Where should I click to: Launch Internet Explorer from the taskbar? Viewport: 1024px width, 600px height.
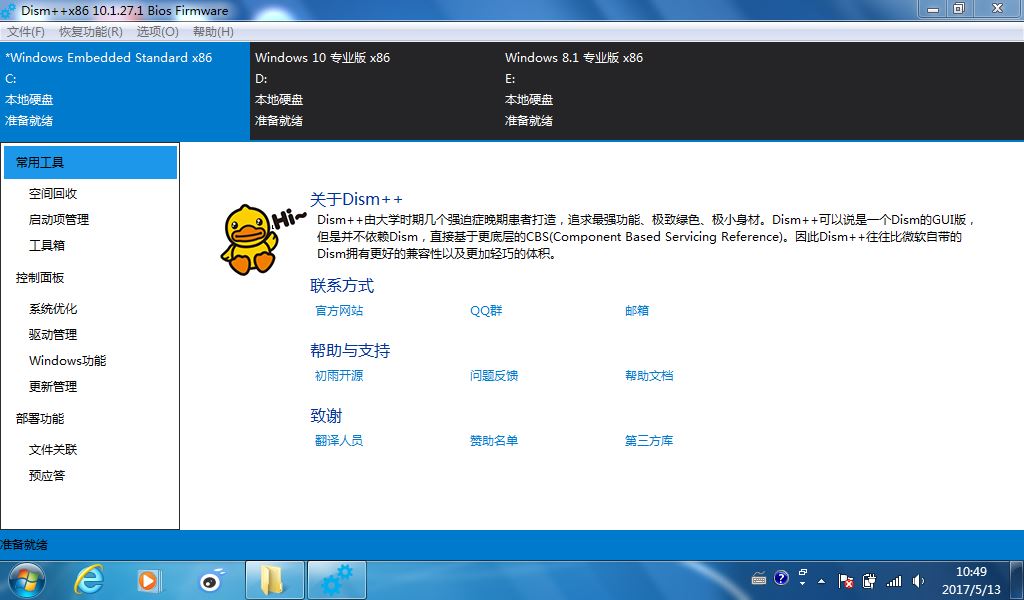pyautogui.click(x=89, y=580)
